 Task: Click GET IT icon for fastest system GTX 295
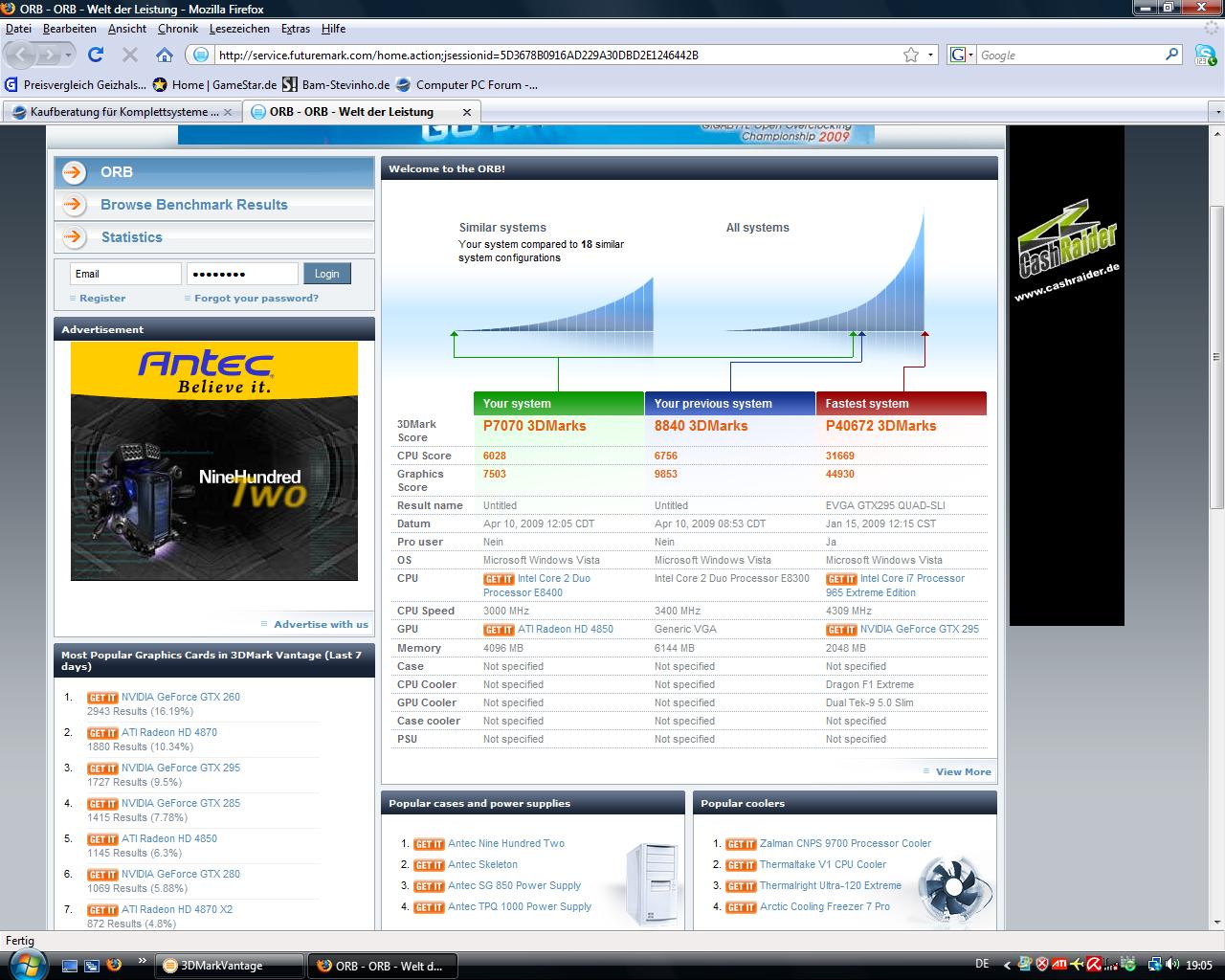(841, 630)
